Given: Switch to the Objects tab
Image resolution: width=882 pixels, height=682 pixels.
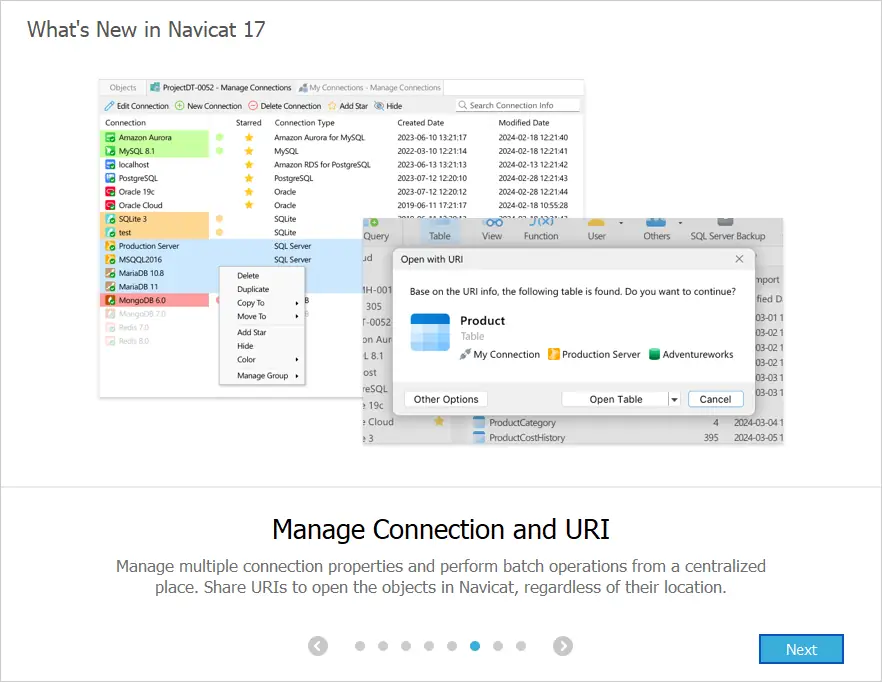Looking at the screenshot, I should coord(123,88).
